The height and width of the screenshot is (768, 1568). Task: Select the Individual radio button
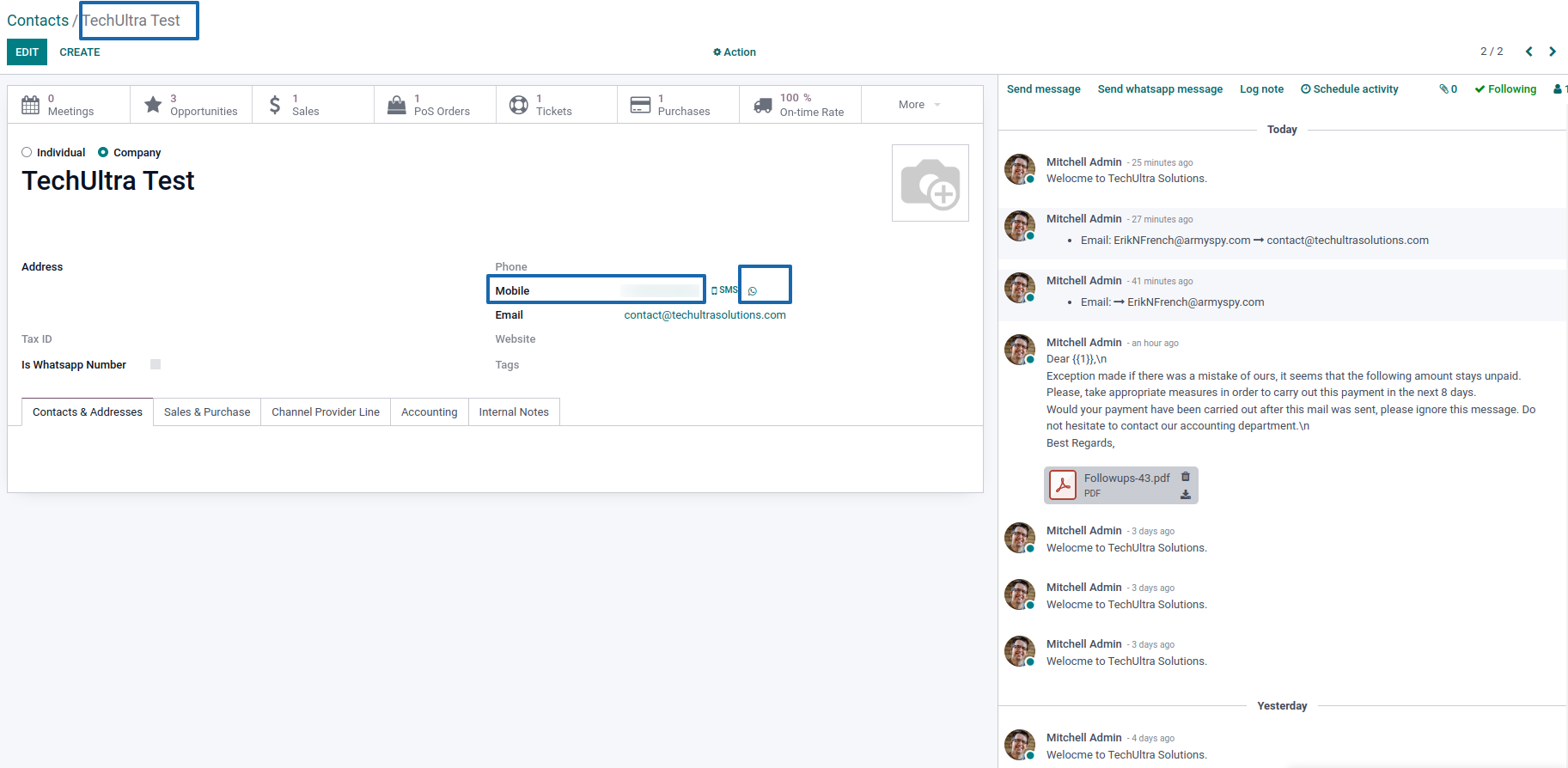[27, 152]
